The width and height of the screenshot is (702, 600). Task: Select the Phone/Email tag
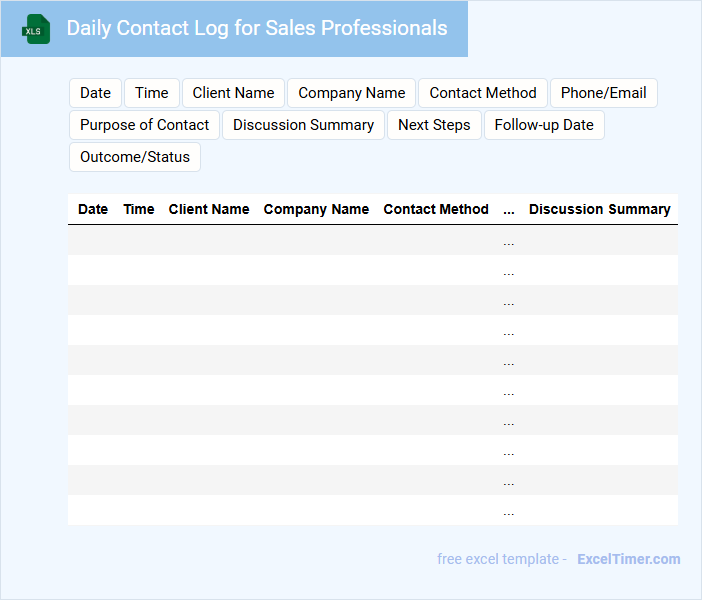[x=603, y=93]
